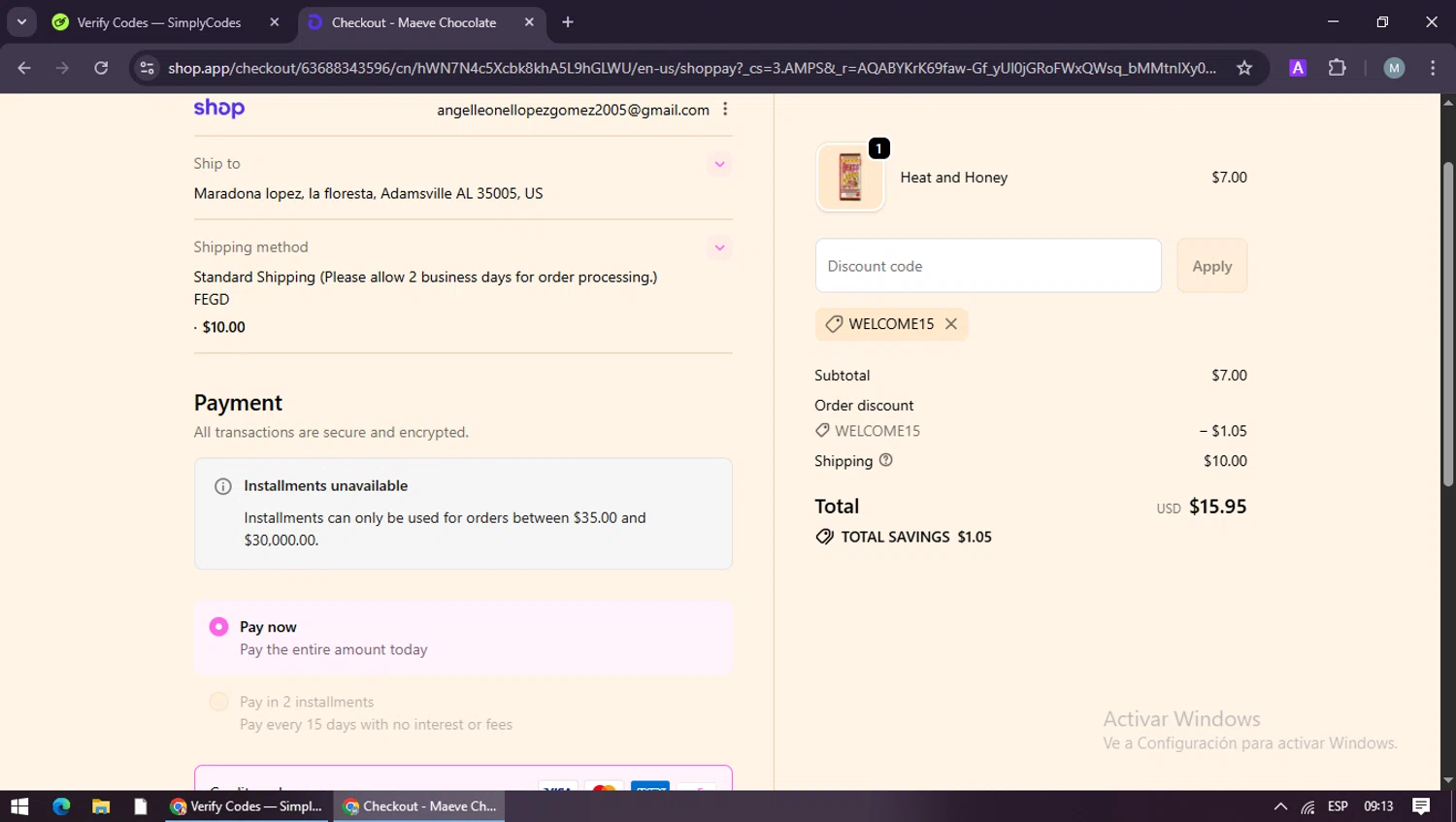Click the Discount code input field
The image size is (1456, 822).
click(988, 266)
